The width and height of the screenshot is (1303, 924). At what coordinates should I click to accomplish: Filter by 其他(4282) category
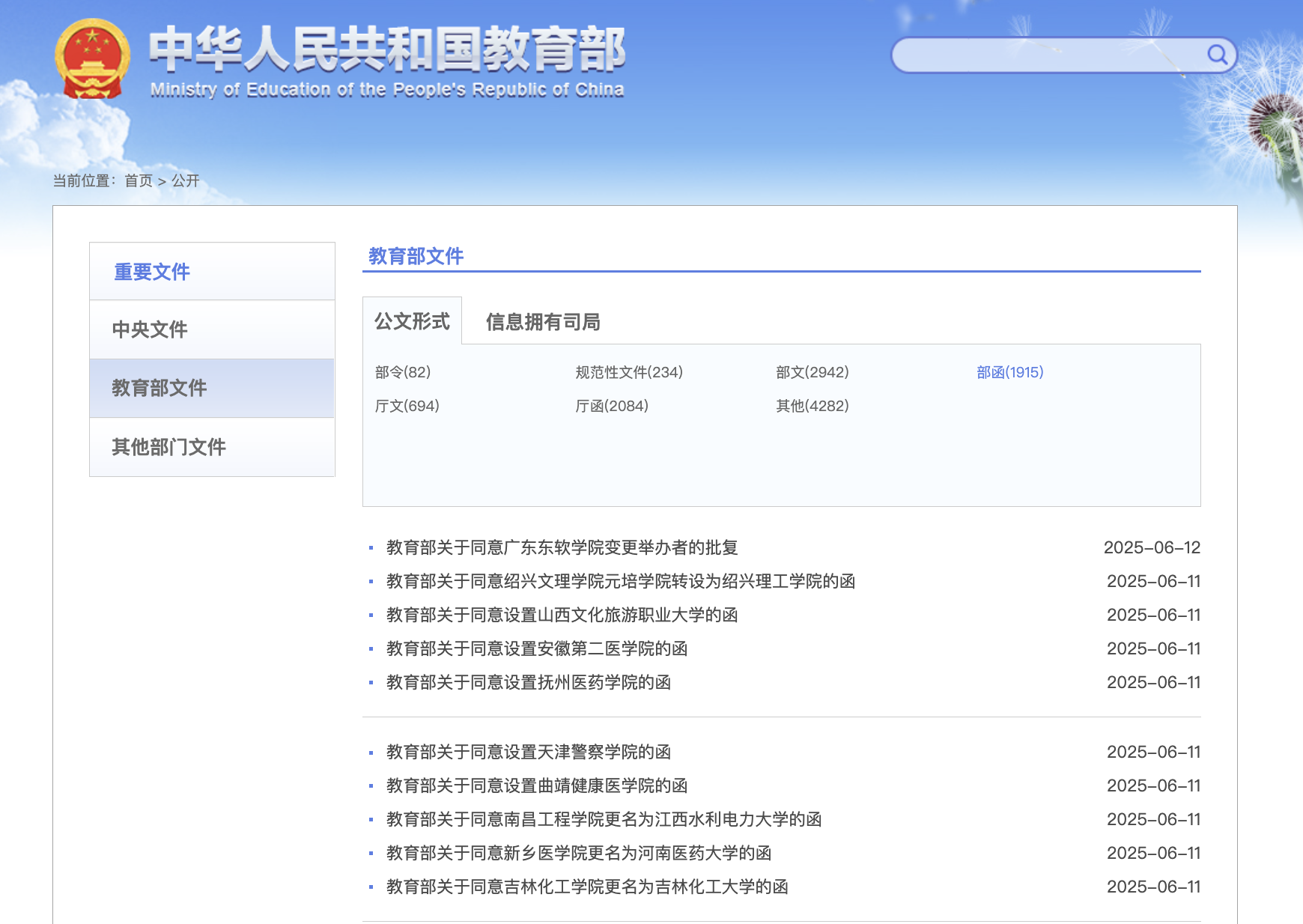(813, 406)
